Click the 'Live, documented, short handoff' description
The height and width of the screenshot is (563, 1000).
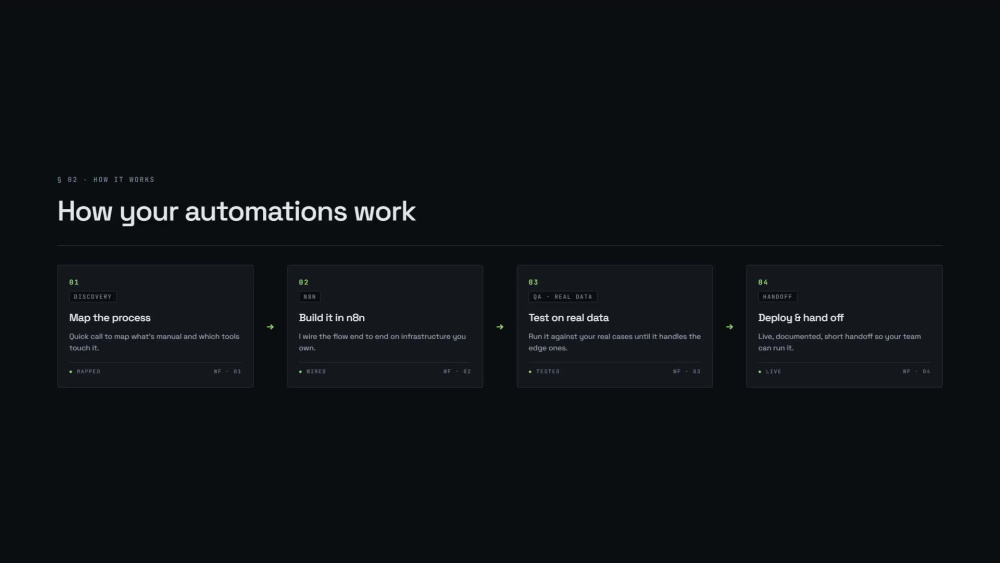839,342
